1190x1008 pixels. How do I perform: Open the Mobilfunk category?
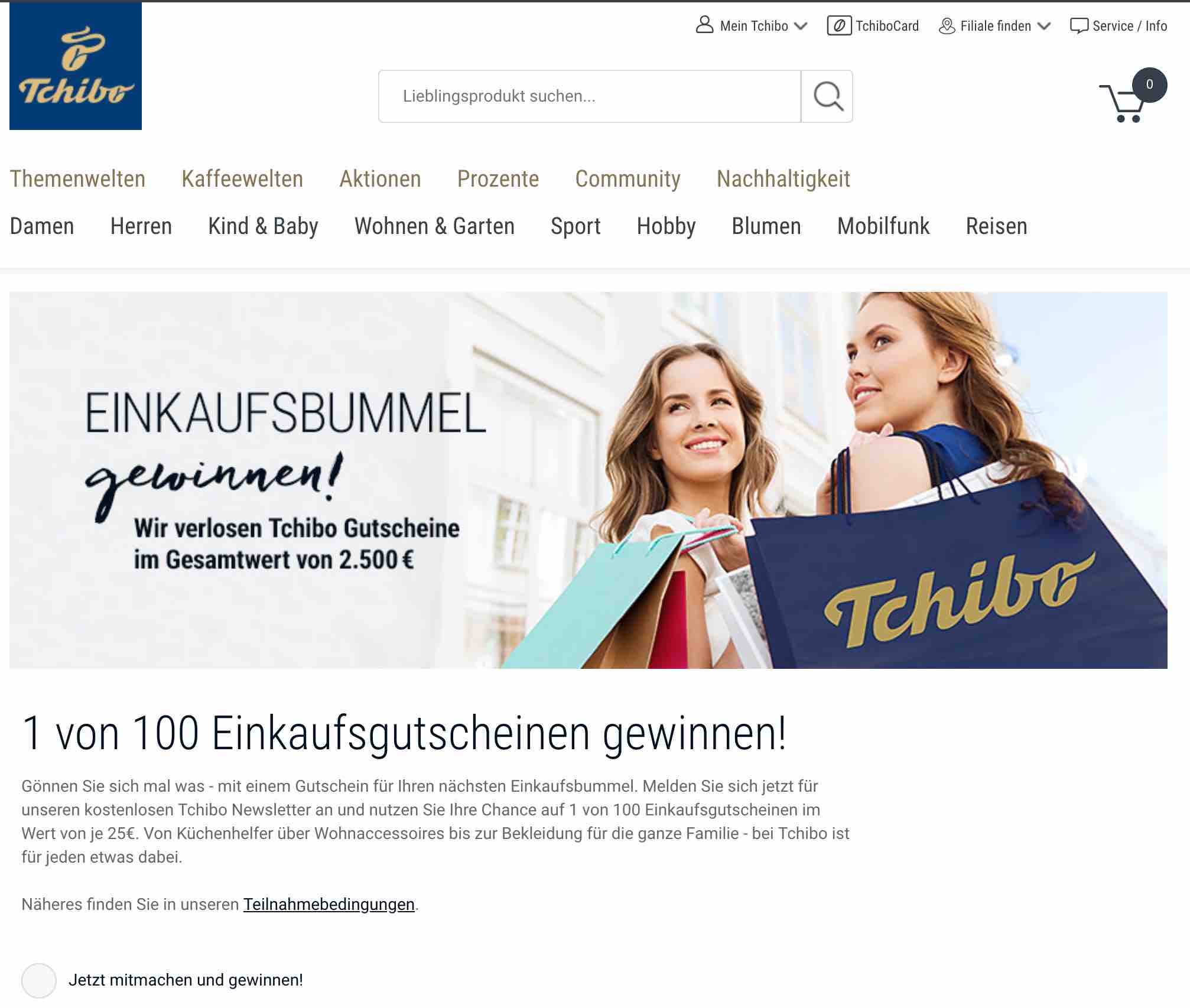coord(883,226)
